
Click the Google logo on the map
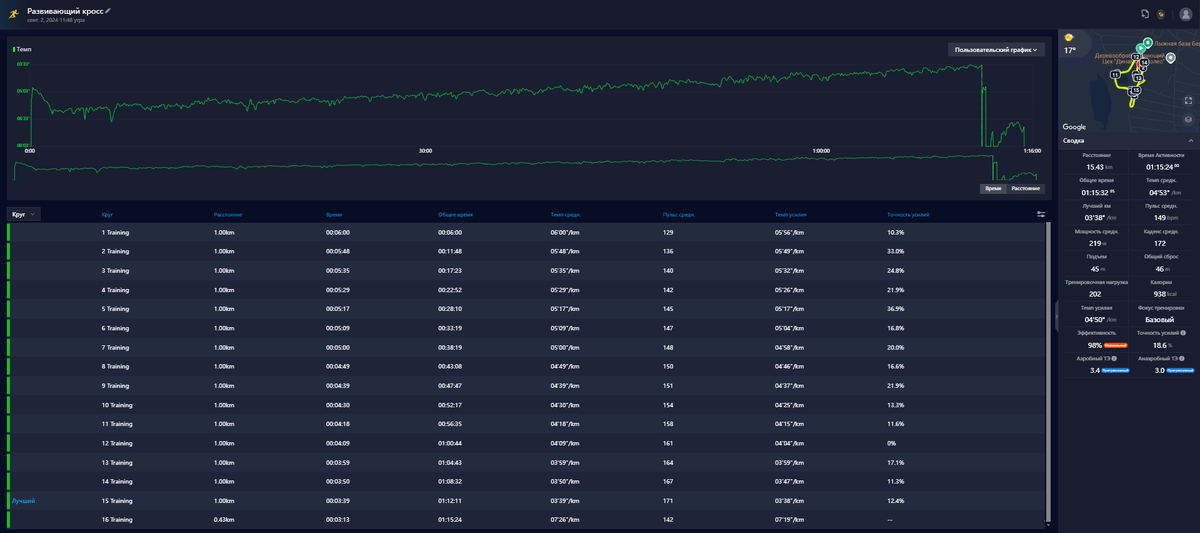[1075, 127]
